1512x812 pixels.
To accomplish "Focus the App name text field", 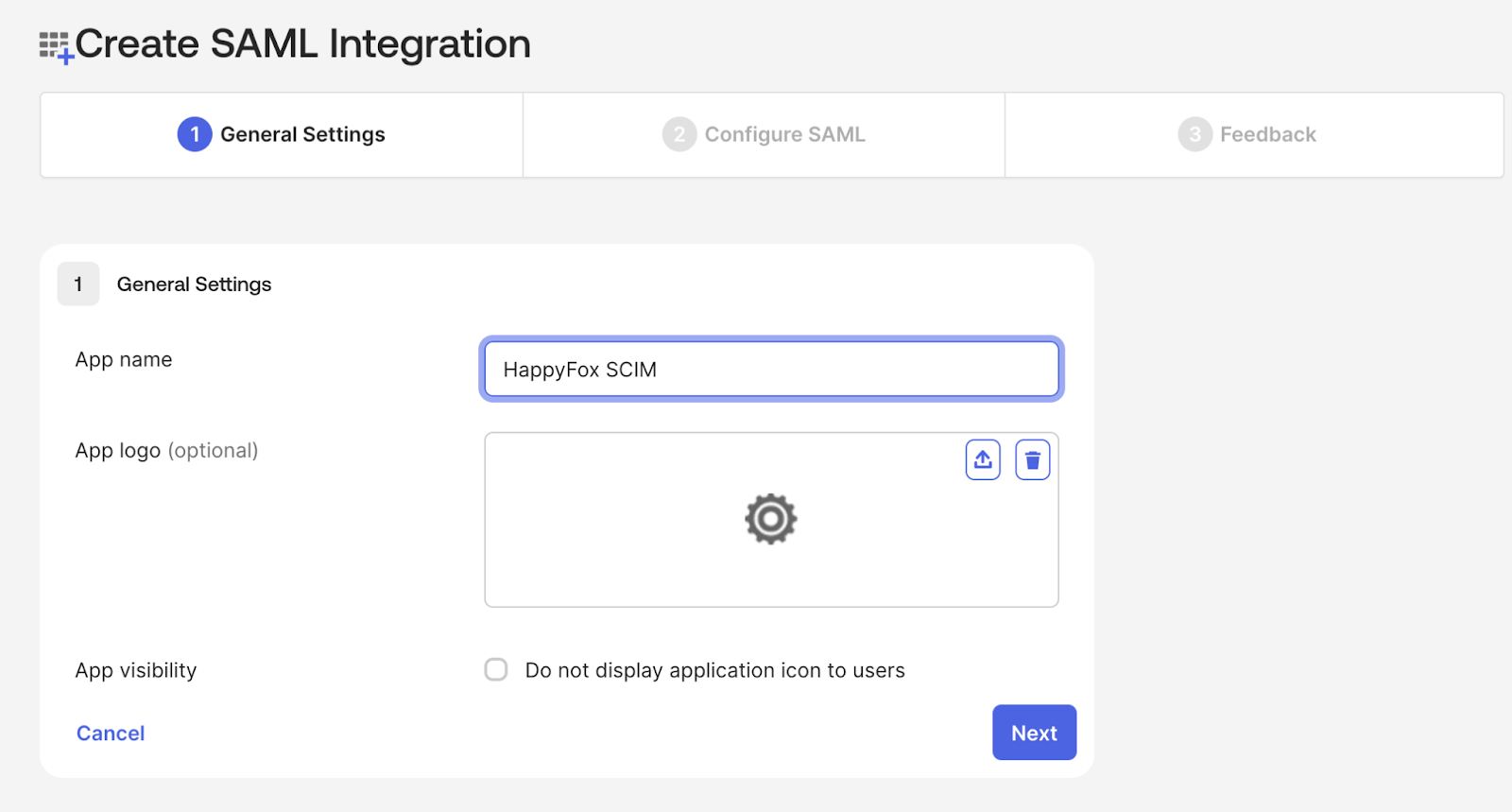I will pyautogui.click(x=771, y=370).
